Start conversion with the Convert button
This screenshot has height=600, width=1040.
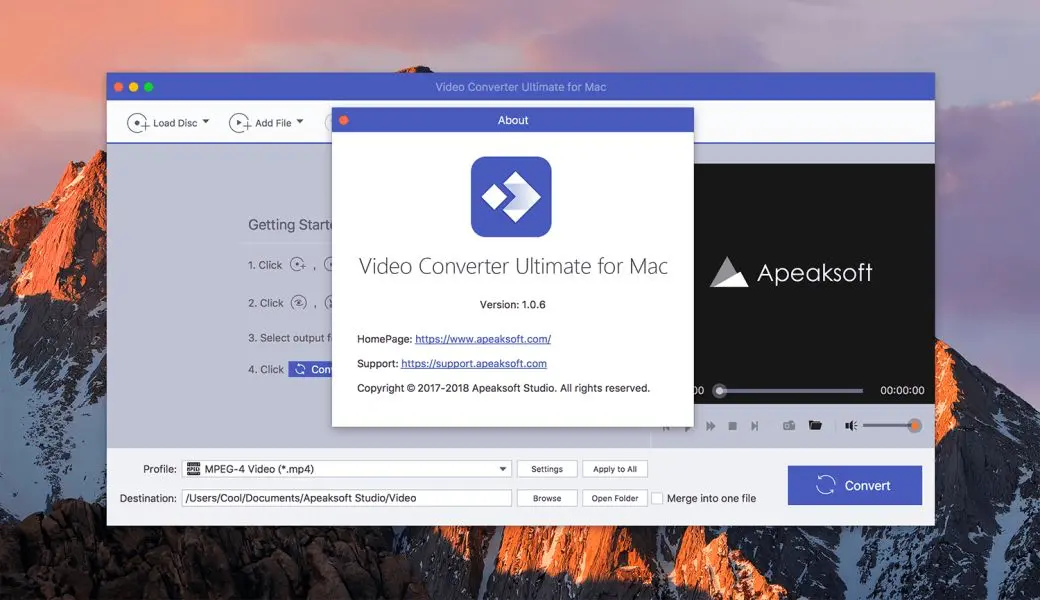(x=854, y=485)
